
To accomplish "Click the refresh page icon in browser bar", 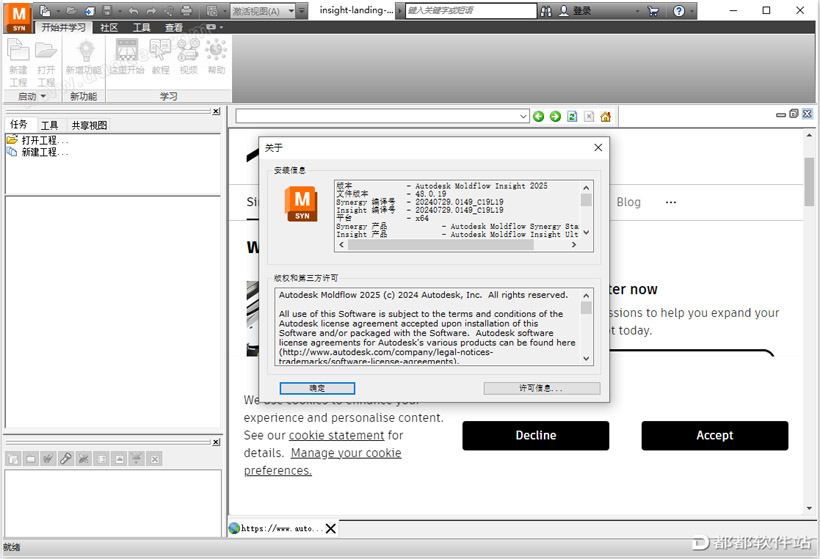I will [572, 117].
